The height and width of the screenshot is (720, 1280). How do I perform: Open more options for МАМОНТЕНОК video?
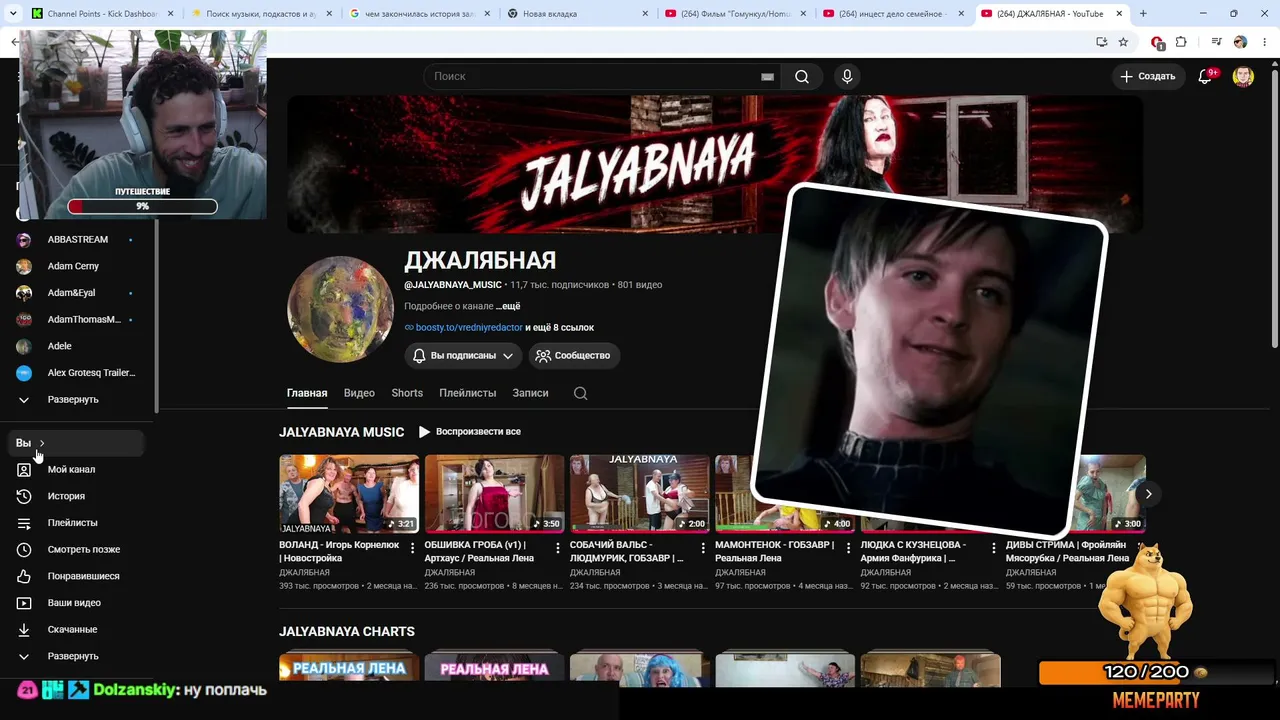(848, 548)
